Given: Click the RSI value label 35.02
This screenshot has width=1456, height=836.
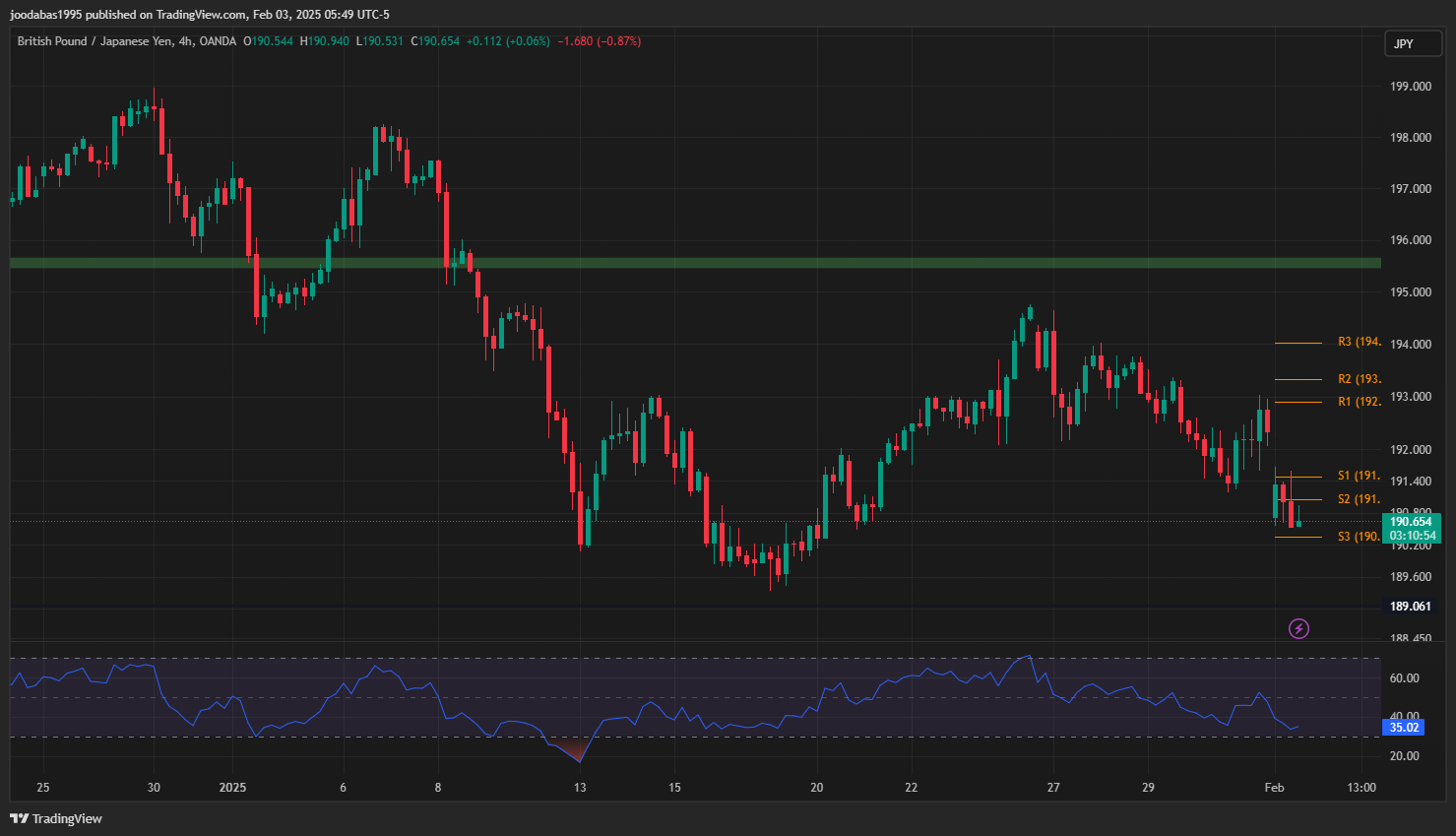Looking at the screenshot, I should [x=1404, y=728].
